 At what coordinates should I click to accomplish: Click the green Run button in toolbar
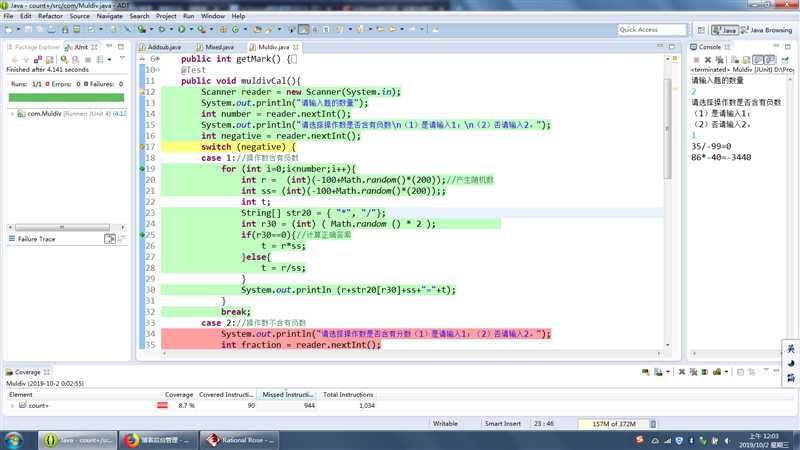pyautogui.click(x=181, y=29)
